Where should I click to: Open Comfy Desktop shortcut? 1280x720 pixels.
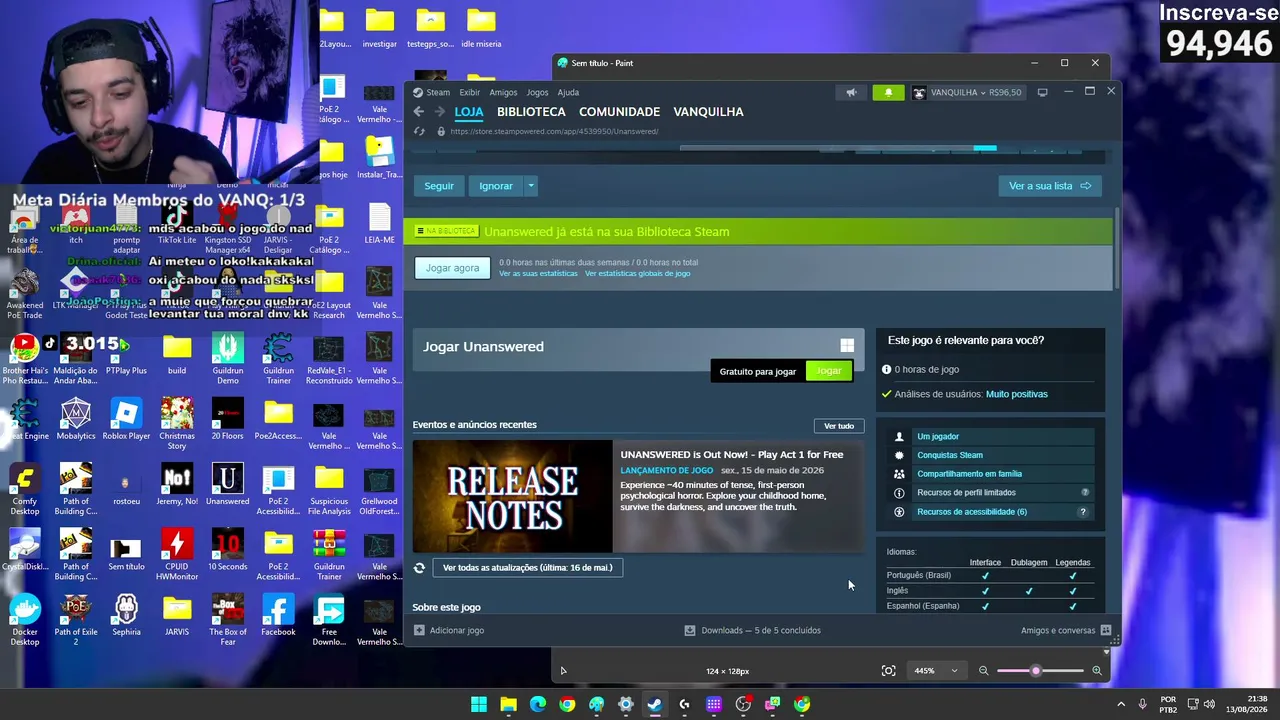pos(25,490)
